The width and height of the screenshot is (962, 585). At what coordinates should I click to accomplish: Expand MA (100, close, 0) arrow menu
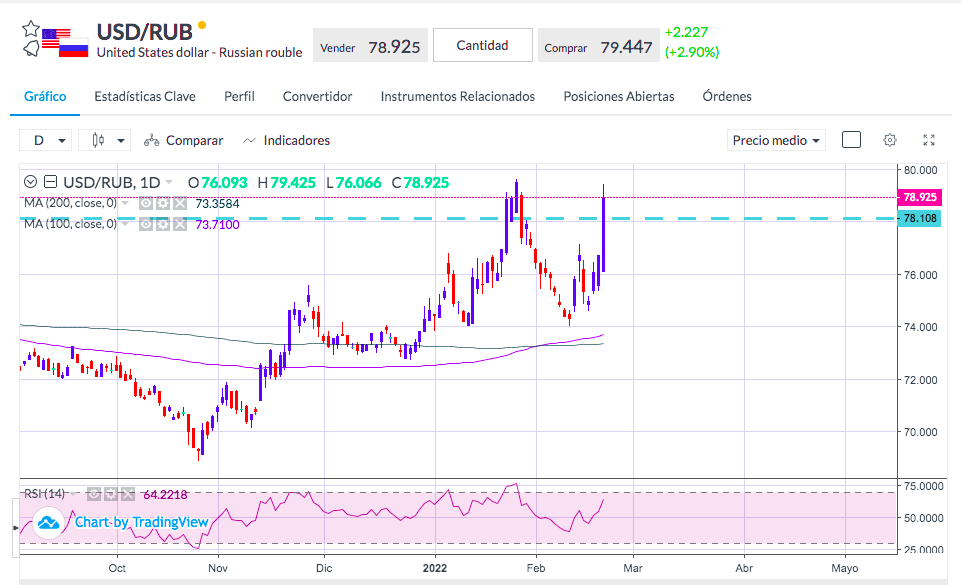(125, 224)
